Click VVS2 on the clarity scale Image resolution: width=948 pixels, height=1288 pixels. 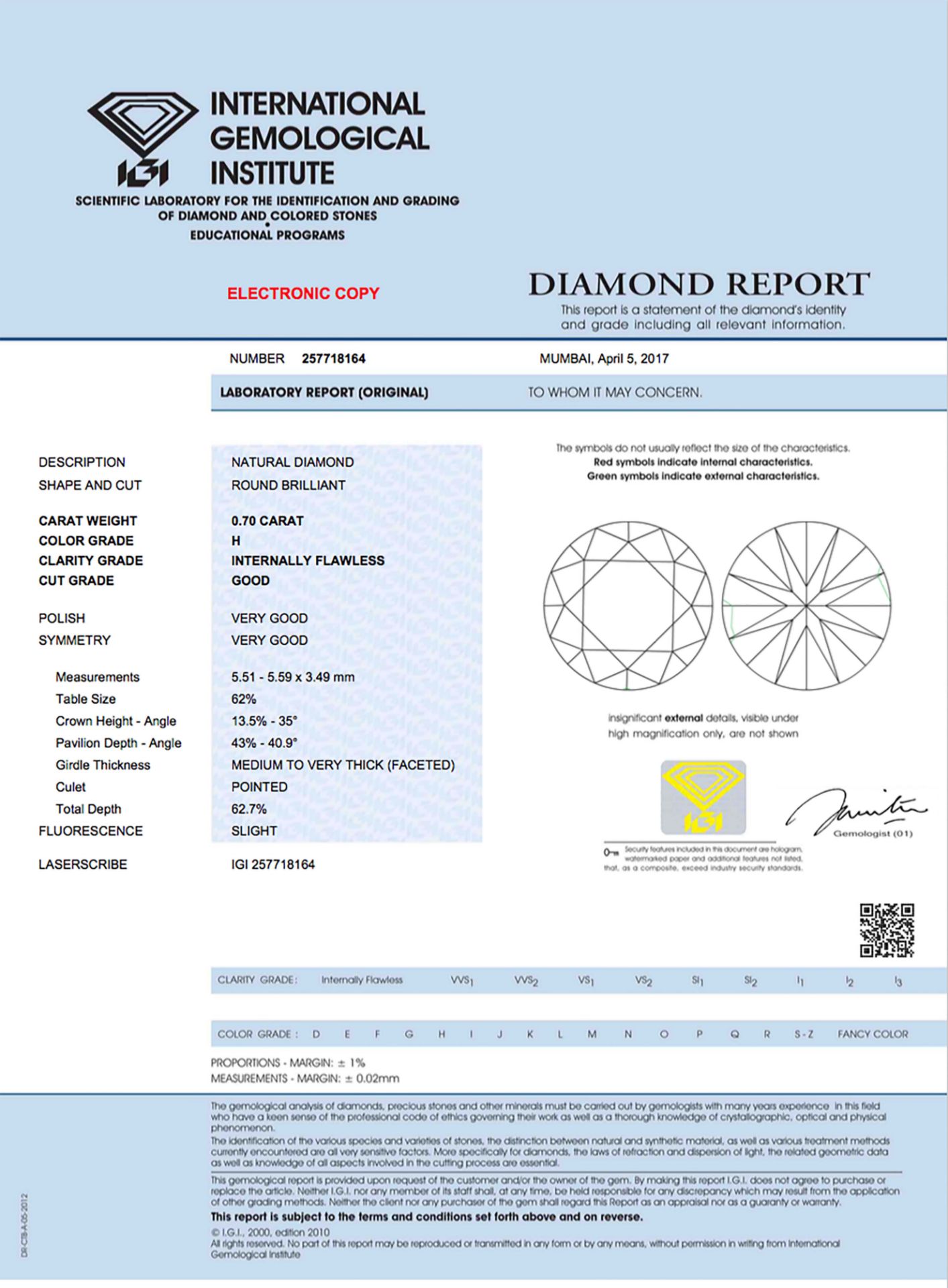click(525, 981)
